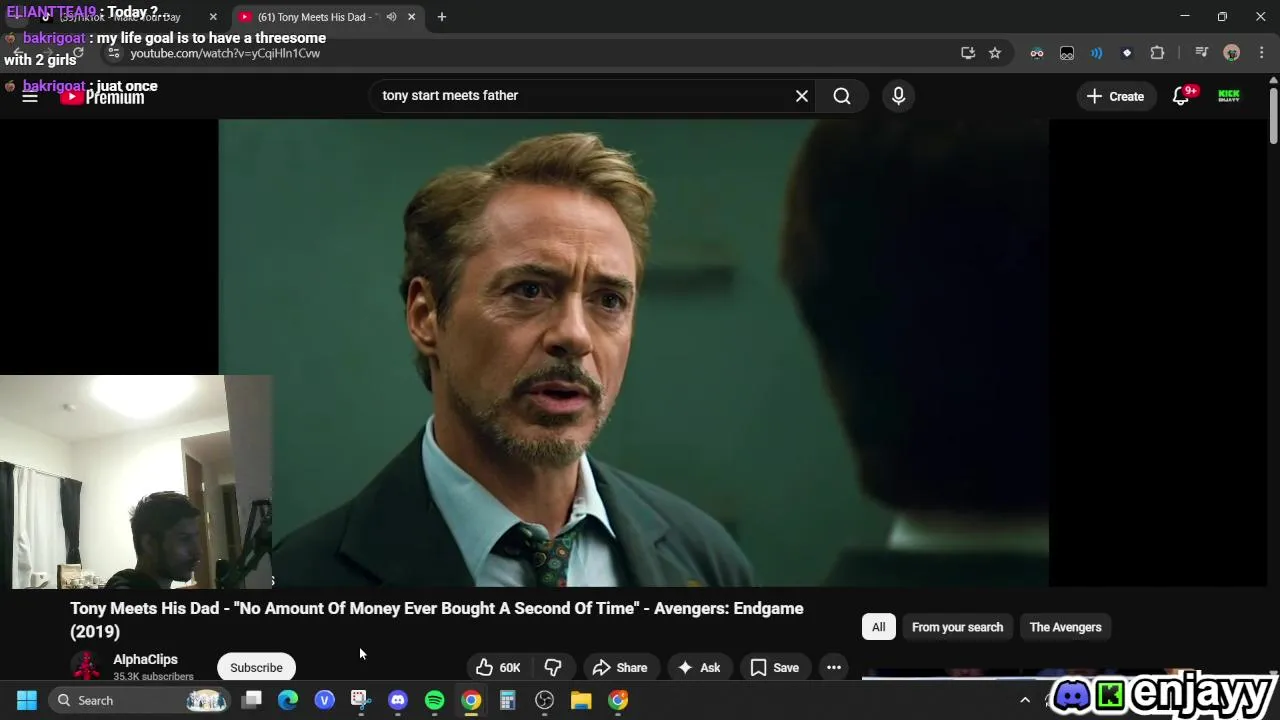Open the blue sound-waves extension icon

[x=1097, y=53]
